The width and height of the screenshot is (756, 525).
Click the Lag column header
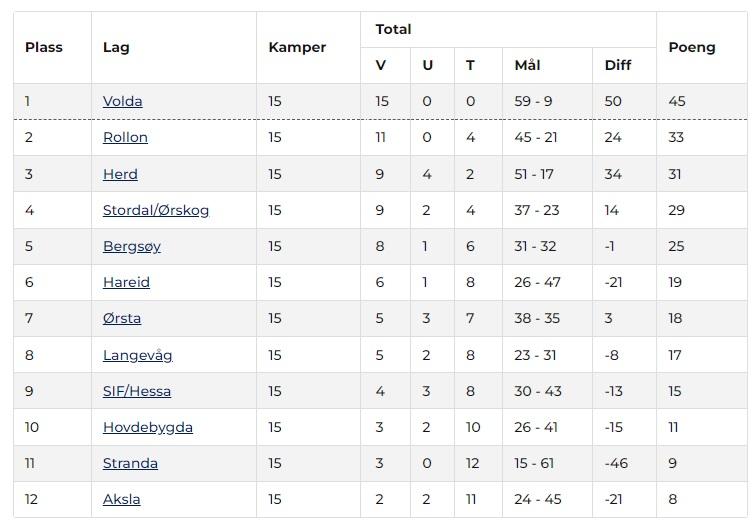click(x=116, y=47)
